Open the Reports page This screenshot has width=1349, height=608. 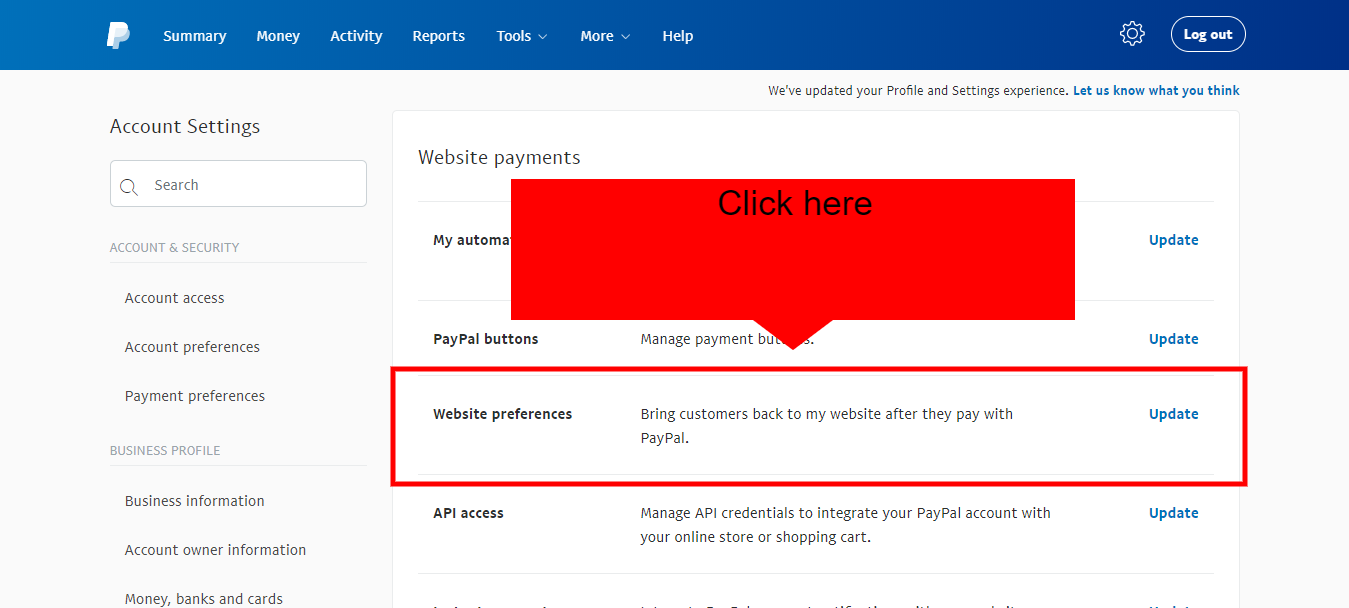(438, 36)
